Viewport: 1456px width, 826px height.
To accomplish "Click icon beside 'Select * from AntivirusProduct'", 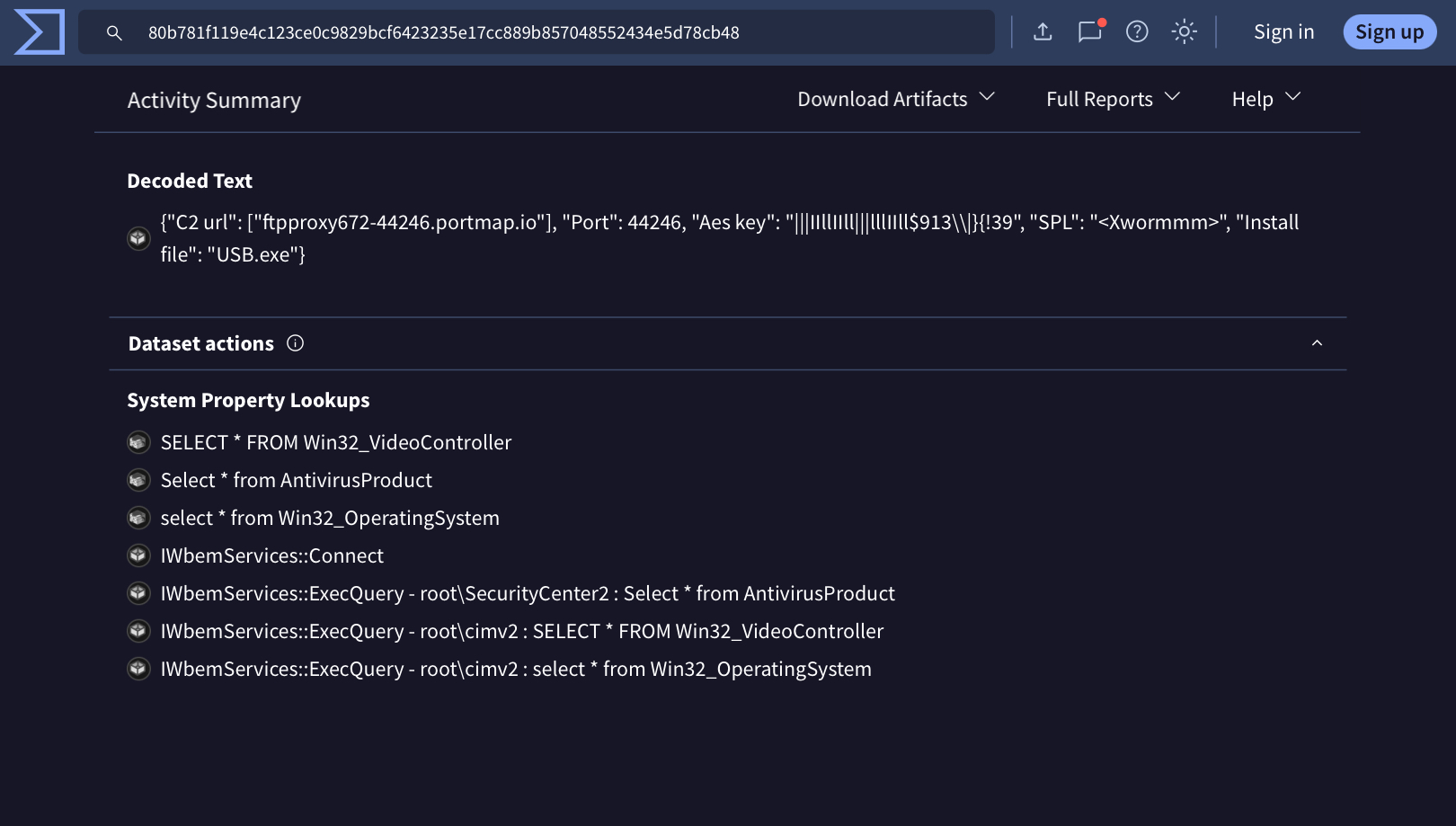I will coord(138,480).
